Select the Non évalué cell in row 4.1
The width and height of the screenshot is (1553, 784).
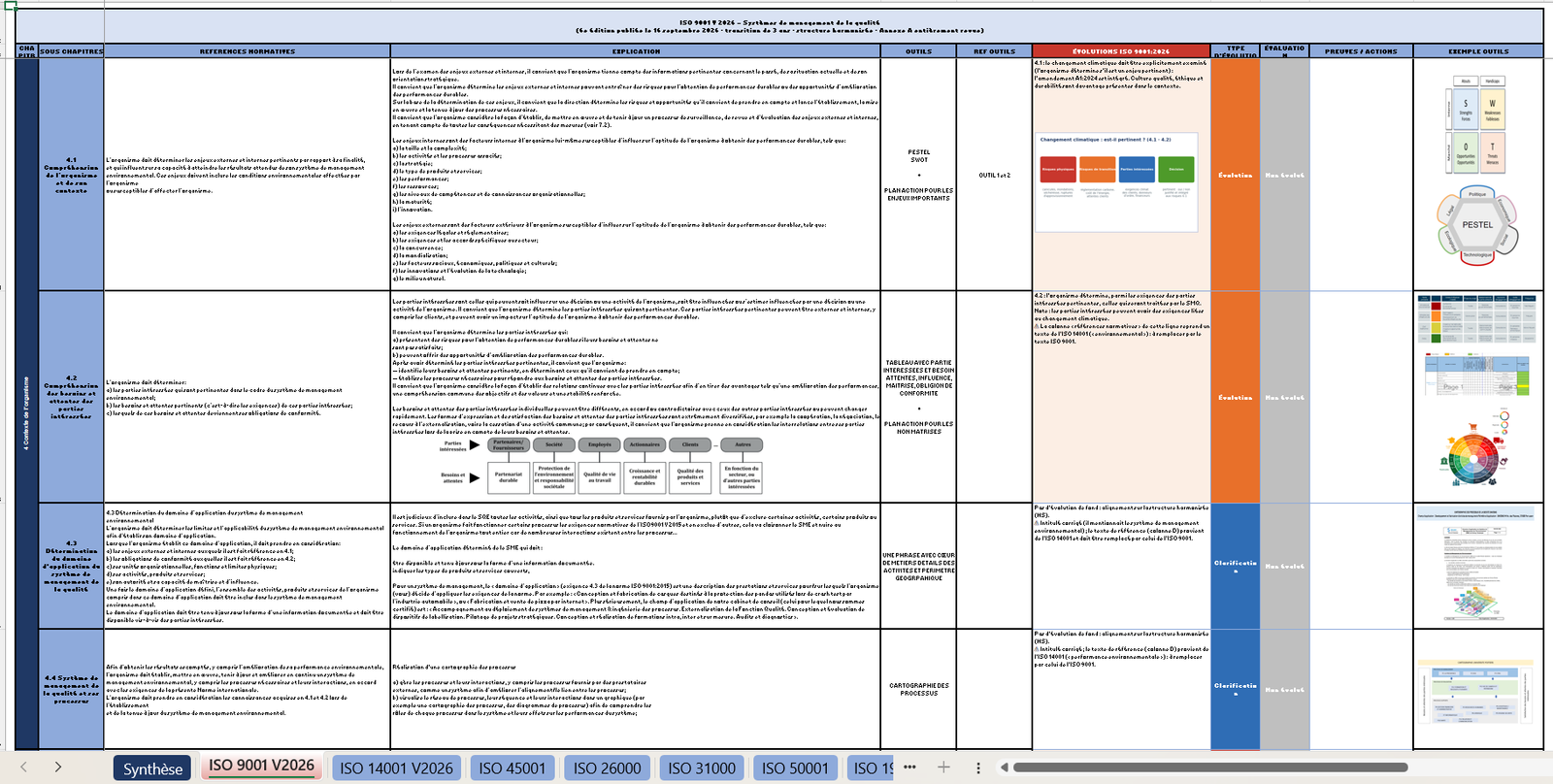[1285, 175]
